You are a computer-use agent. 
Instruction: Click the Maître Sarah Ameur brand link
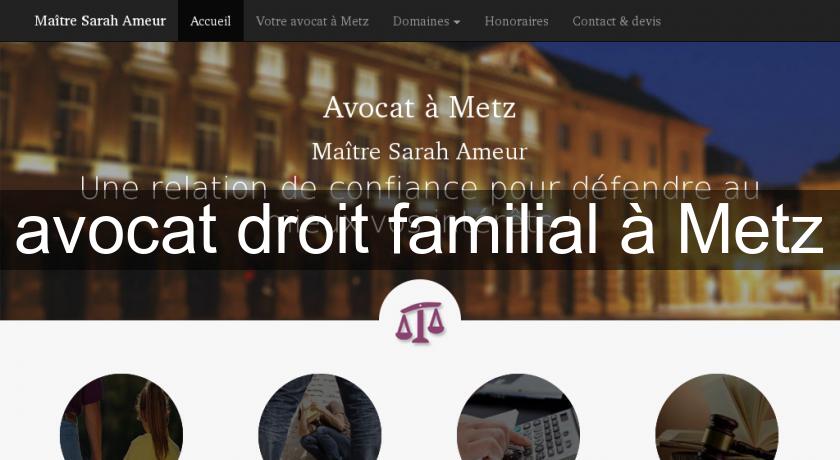[x=100, y=21]
